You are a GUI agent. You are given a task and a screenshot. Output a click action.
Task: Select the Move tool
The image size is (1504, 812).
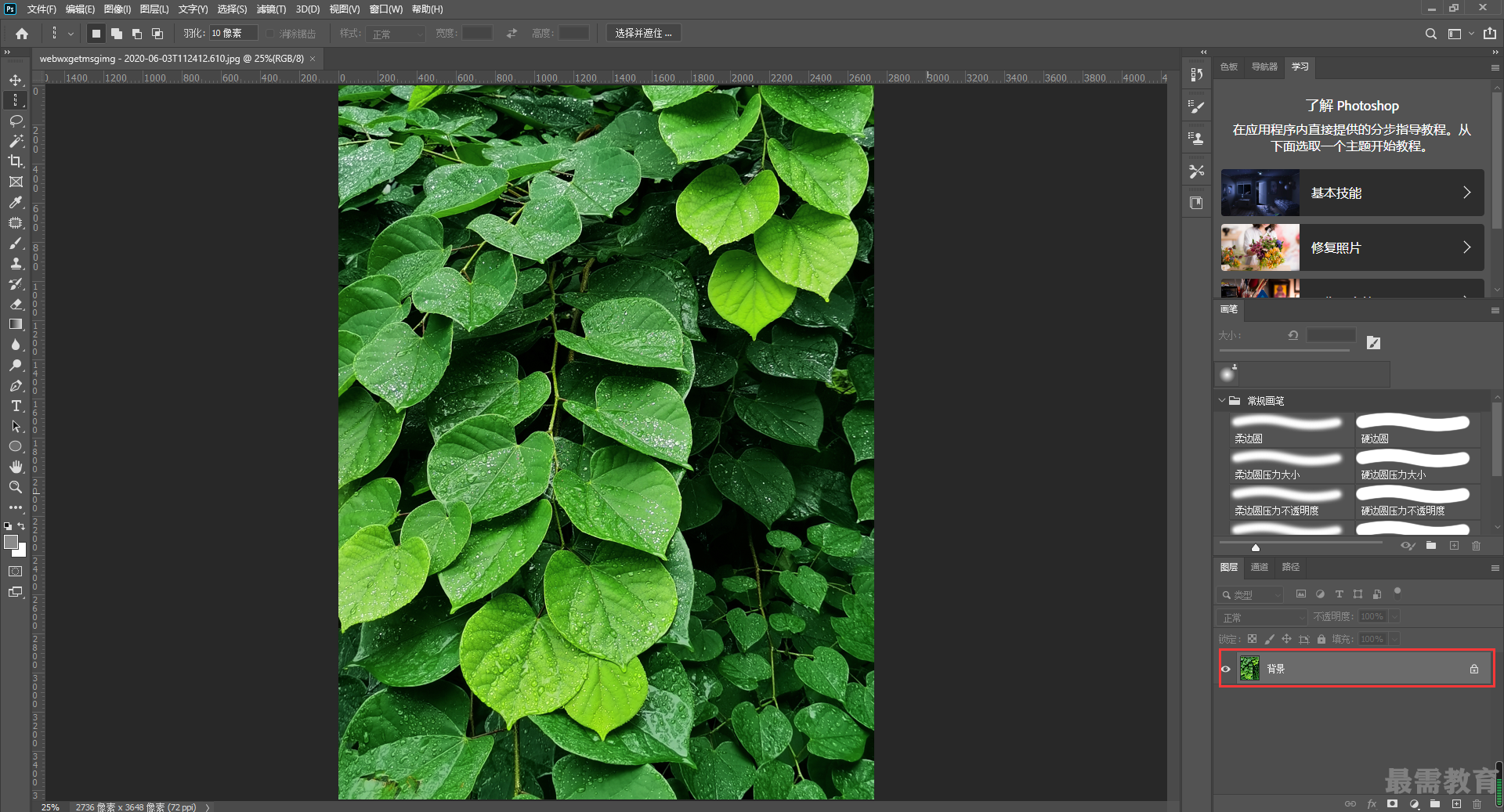click(16, 80)
